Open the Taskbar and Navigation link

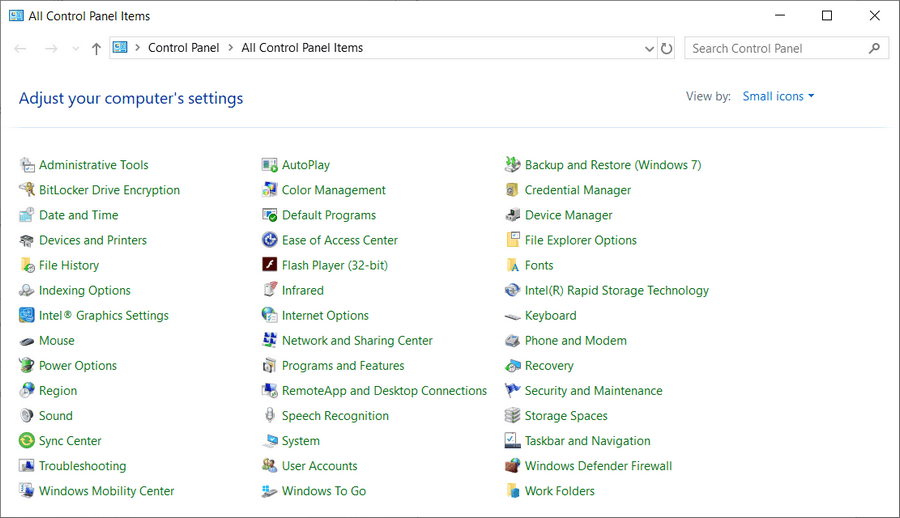[587, 441]
